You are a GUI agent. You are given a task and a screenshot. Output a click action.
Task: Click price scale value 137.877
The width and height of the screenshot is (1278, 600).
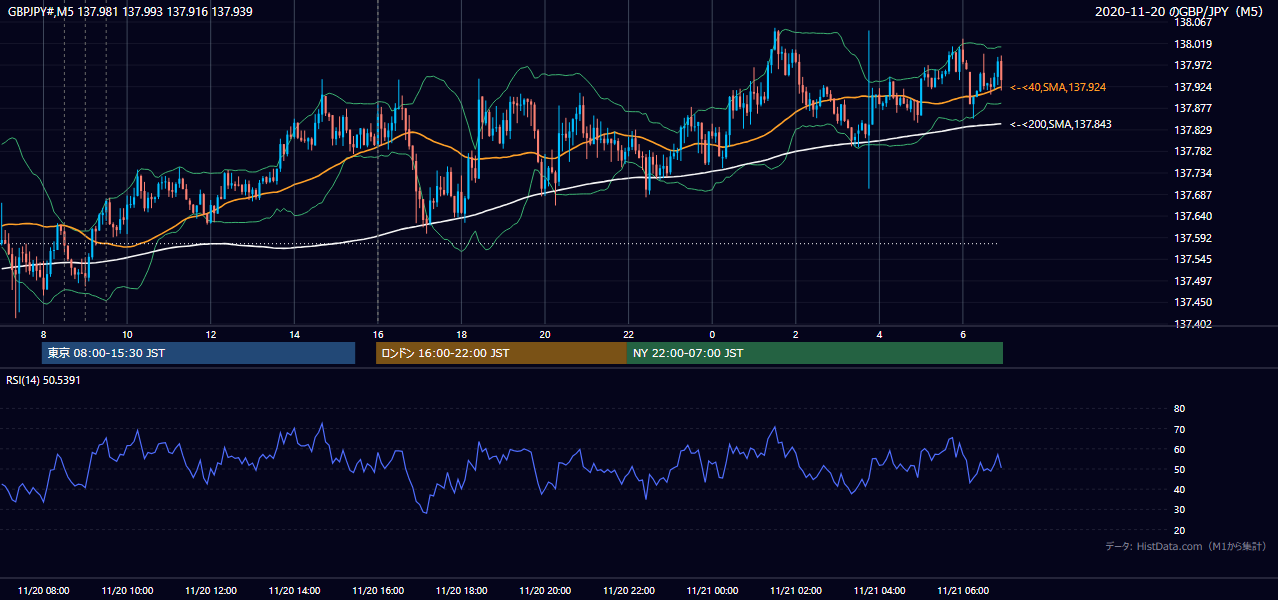(1192, 108)
